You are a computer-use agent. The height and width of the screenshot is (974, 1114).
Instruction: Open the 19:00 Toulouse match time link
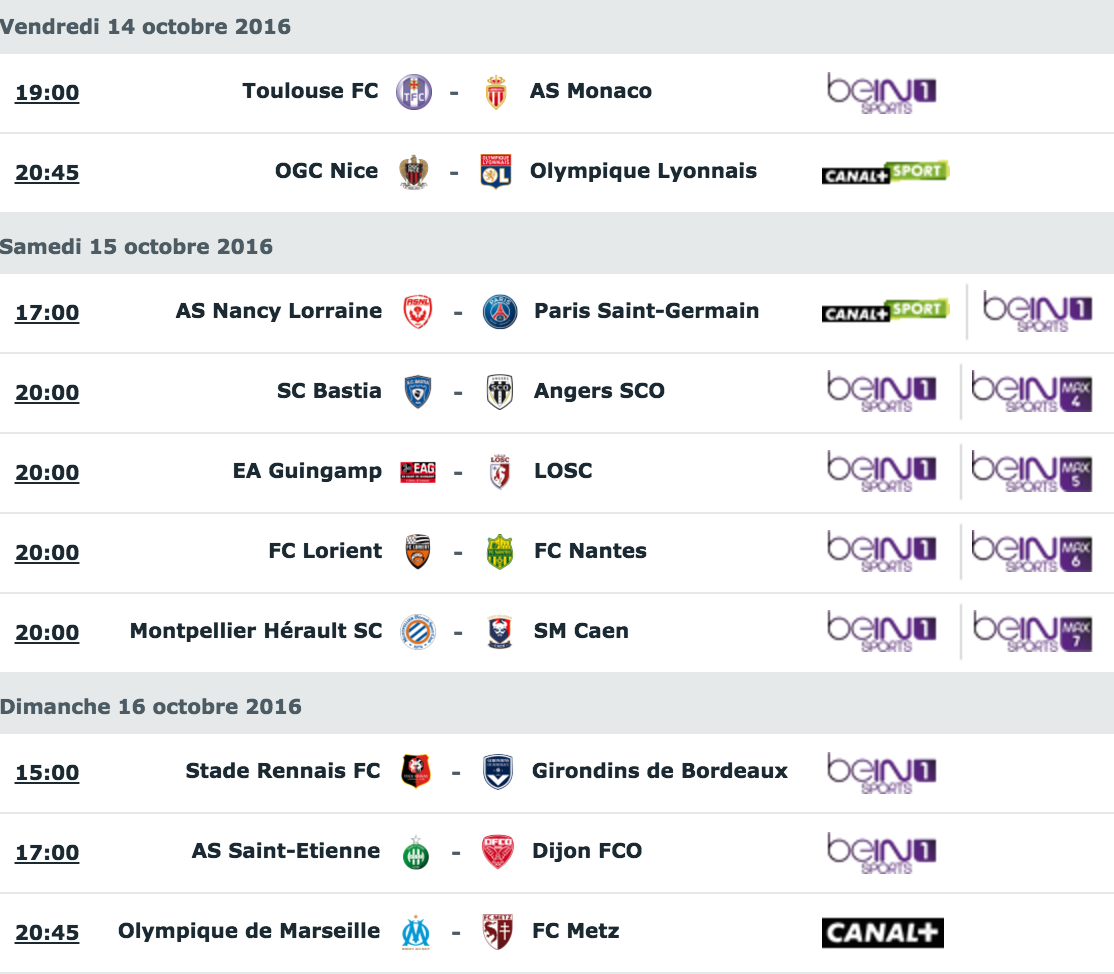pyautogui.click(x=47, y=92)
